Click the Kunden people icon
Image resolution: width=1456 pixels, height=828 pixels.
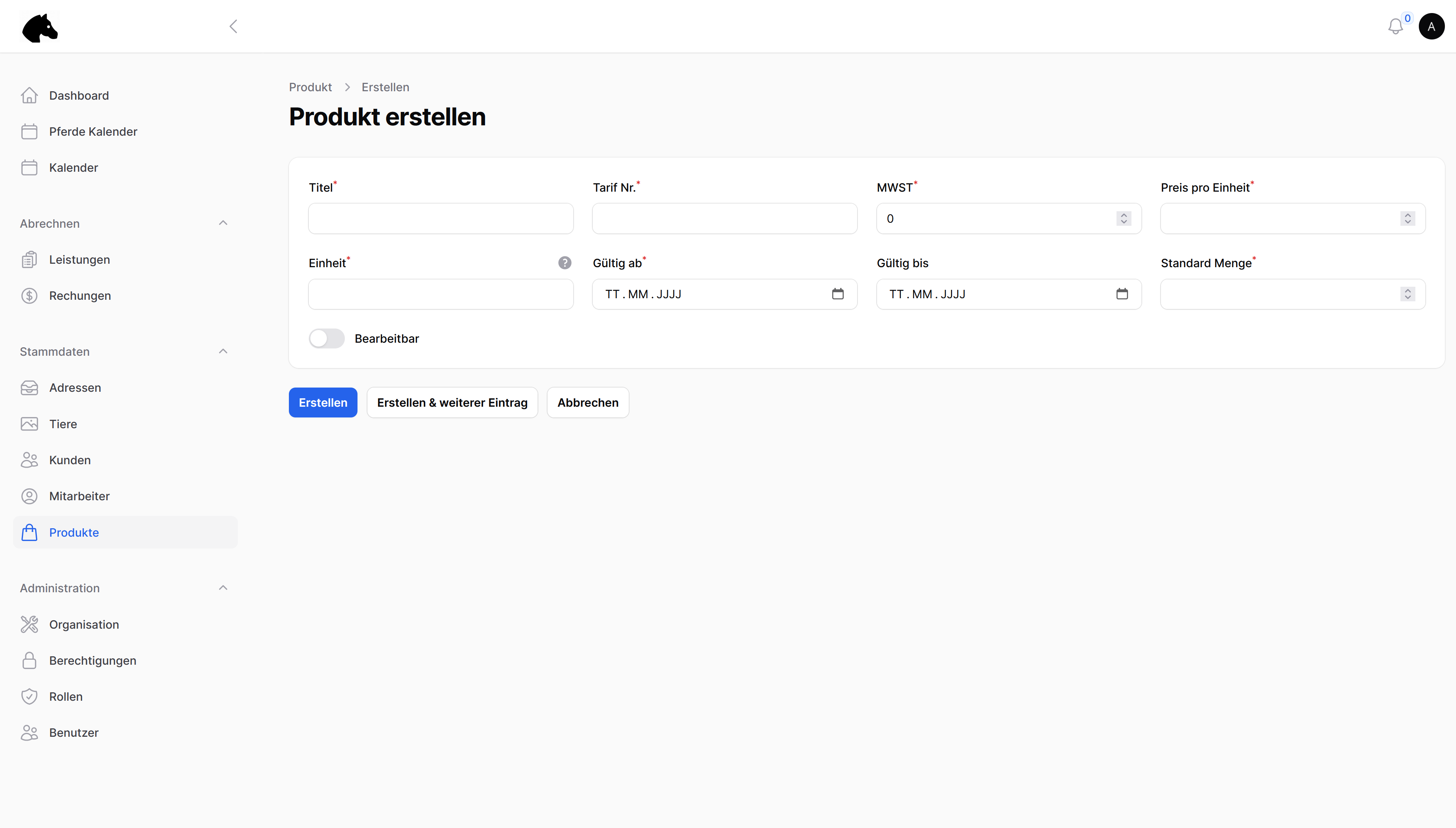29,460
